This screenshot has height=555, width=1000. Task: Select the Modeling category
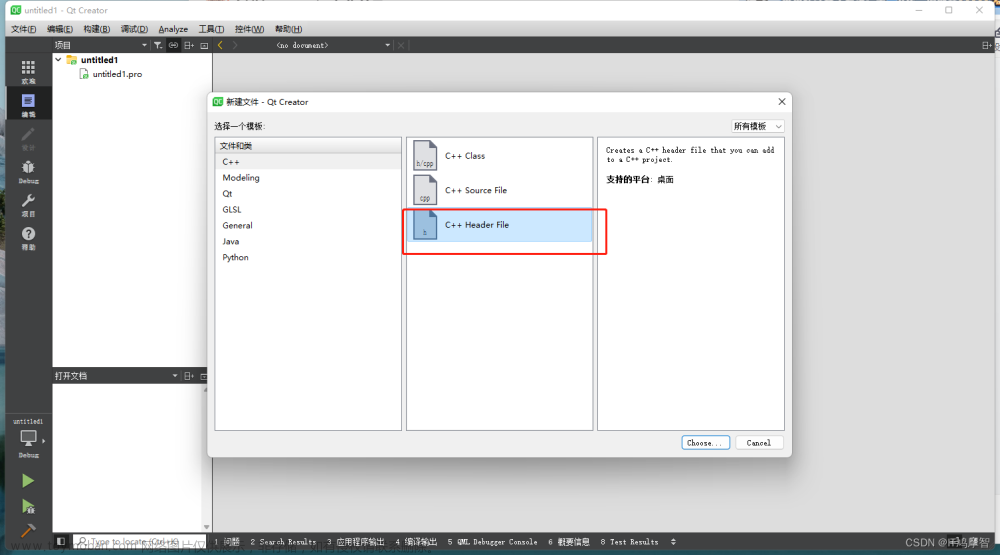308,178
